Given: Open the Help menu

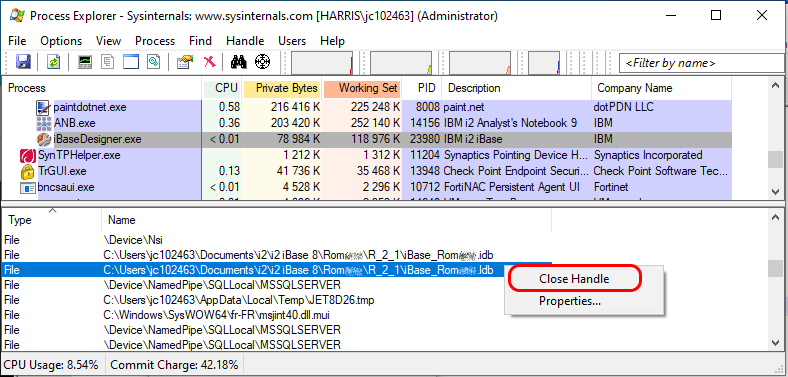Looking at the screenshot, I should point(332,41).
